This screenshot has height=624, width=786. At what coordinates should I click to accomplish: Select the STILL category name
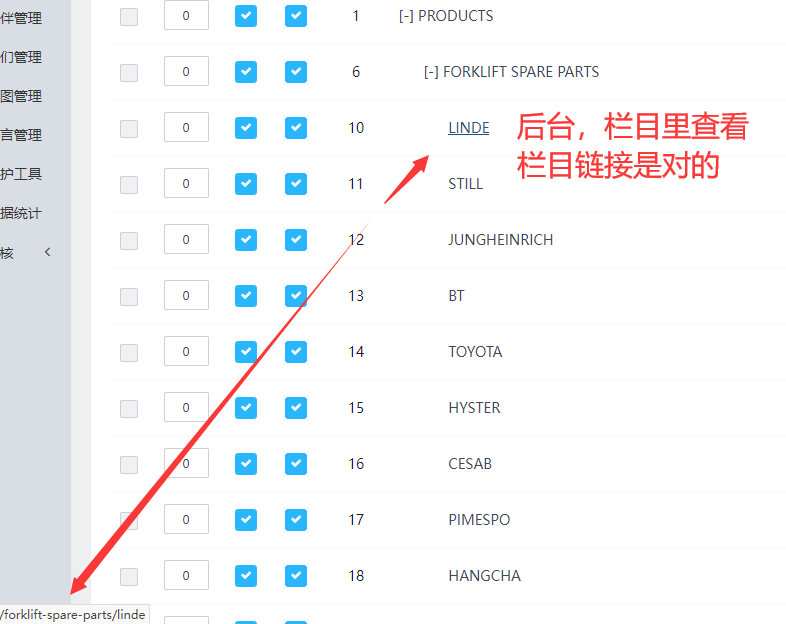pos(466,184)
